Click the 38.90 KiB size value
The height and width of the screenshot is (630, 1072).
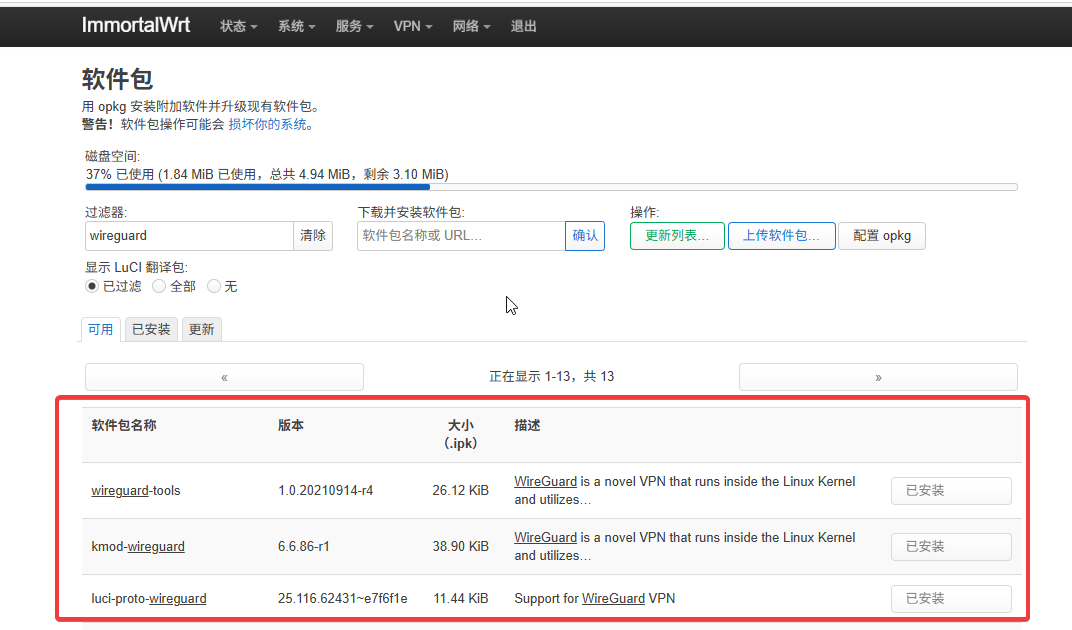pyautogui.click(x=460, y=547)
